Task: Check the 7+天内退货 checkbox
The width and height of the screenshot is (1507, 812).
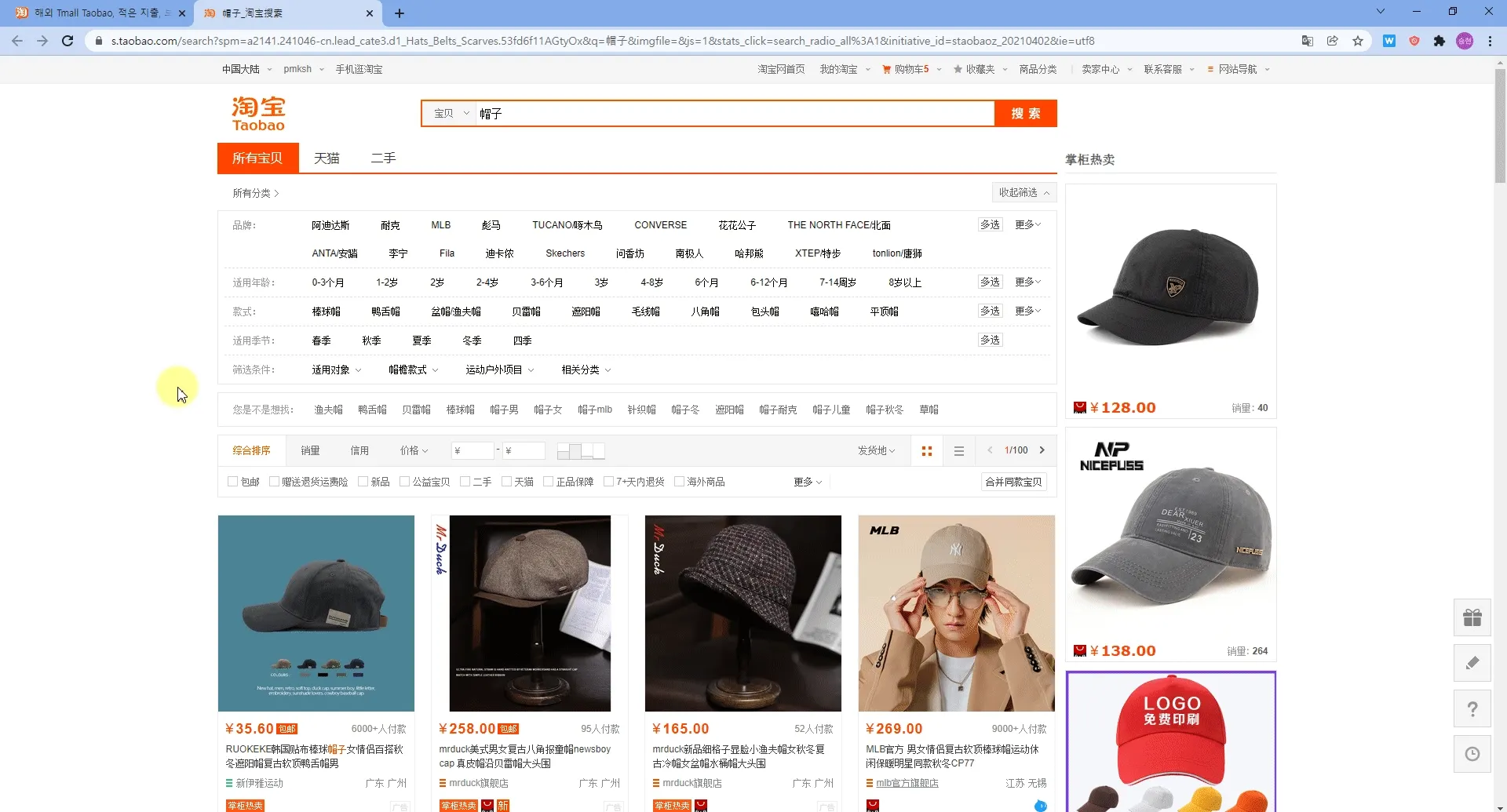Action: click(608, 482)
